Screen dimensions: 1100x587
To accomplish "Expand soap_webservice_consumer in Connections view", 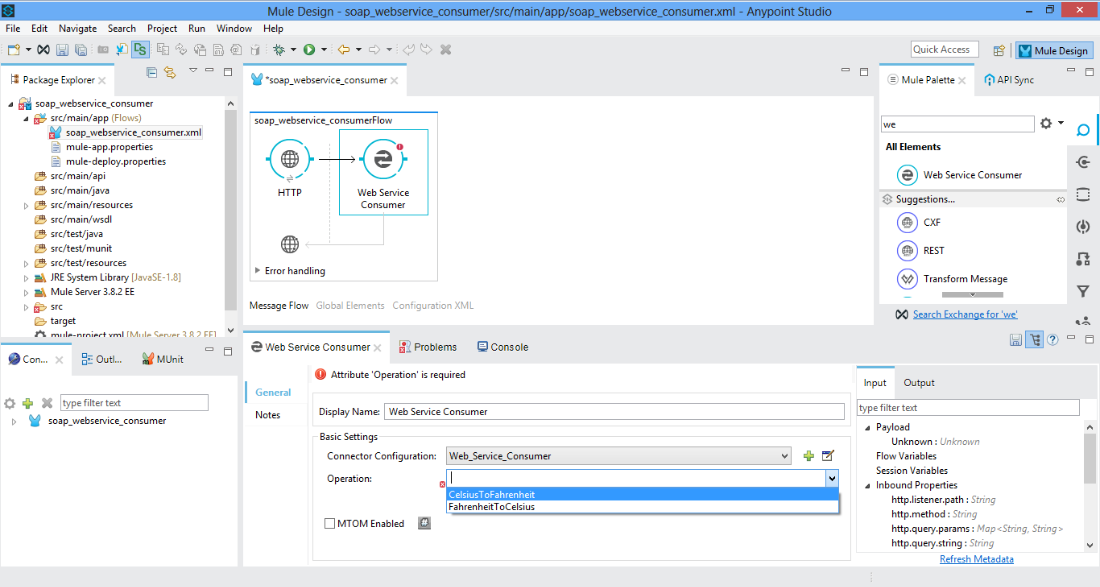I will point(14,421).
